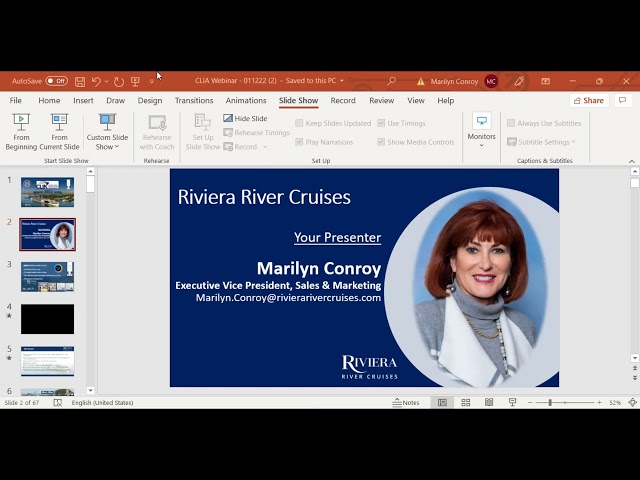Toggle the AutoSave switch
640x480 pixels.
(x=56, y=81)
